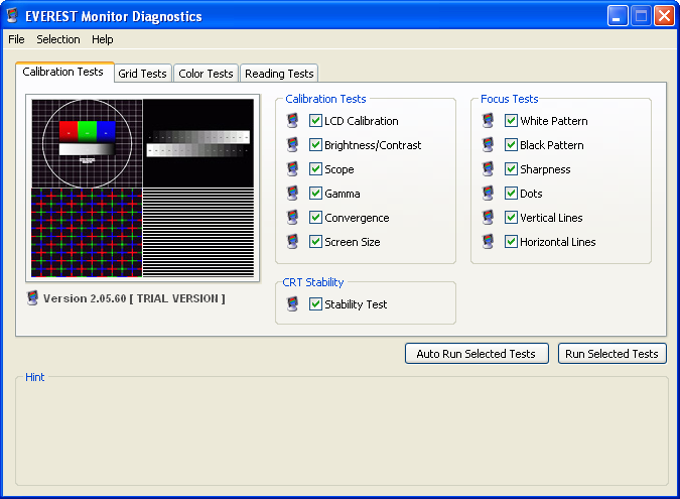Click the RGB convergence grid preview thumbnail
The height and width of the screenshot is (499, 680).
[87, 232]
